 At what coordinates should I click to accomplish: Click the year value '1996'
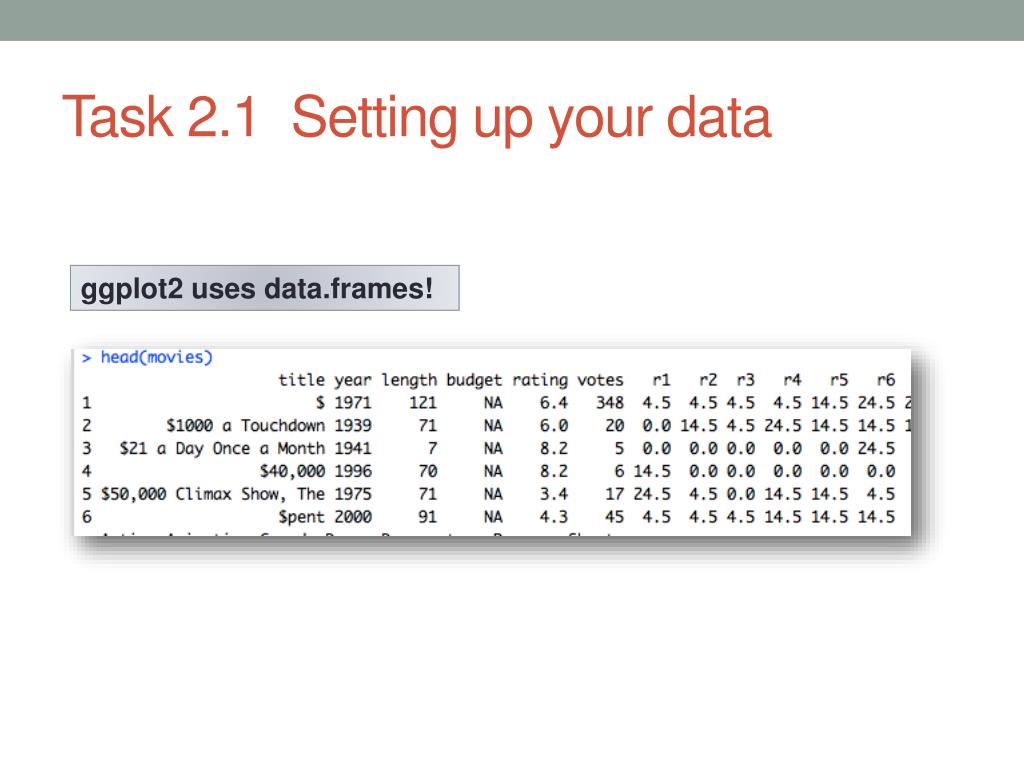click(x=353, y=472)
